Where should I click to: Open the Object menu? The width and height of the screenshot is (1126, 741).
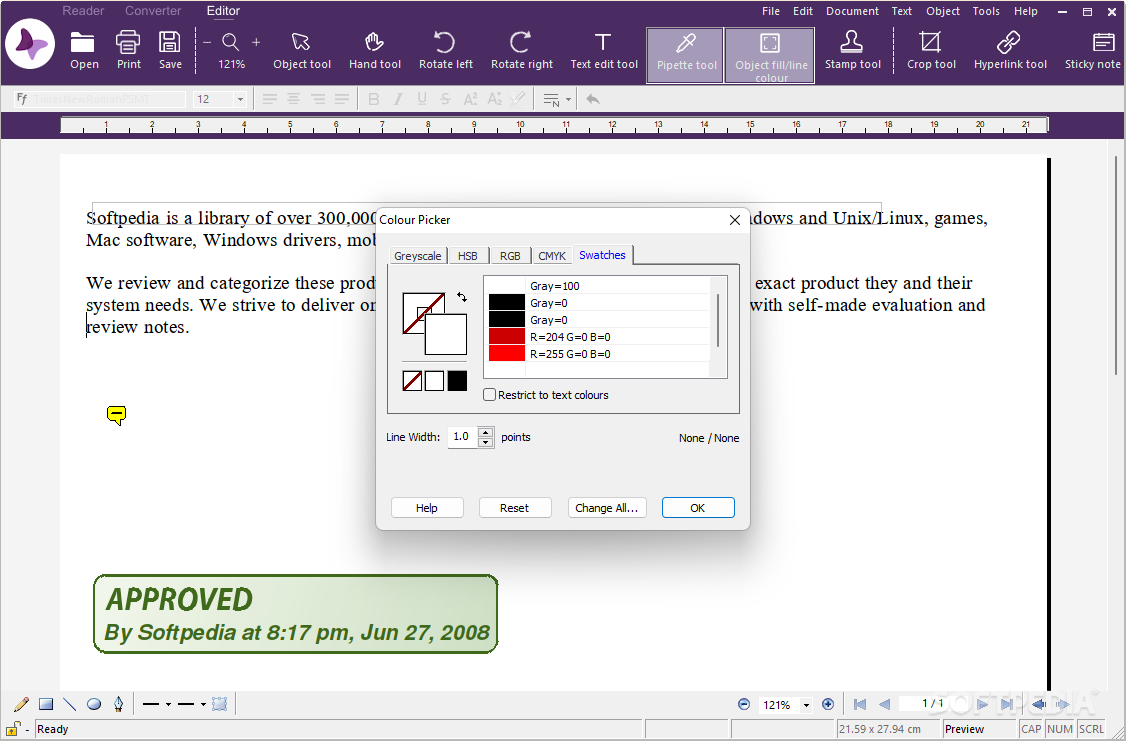[942, 11]
